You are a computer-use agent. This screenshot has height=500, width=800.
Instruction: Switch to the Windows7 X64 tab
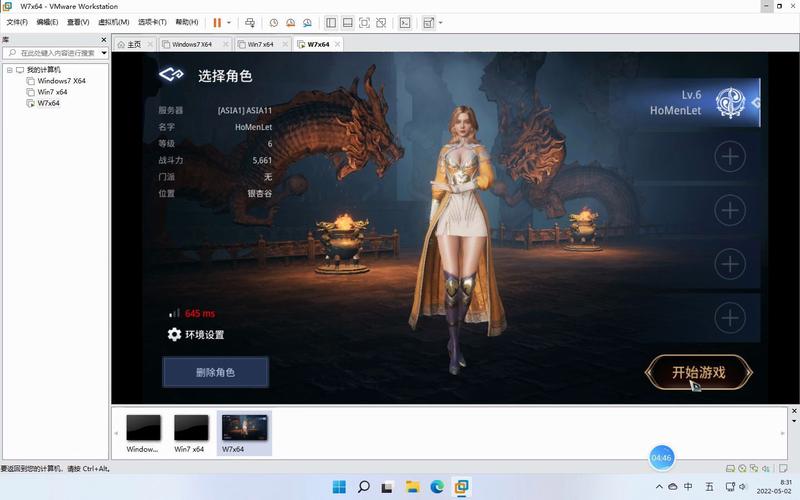click(191, 44)
